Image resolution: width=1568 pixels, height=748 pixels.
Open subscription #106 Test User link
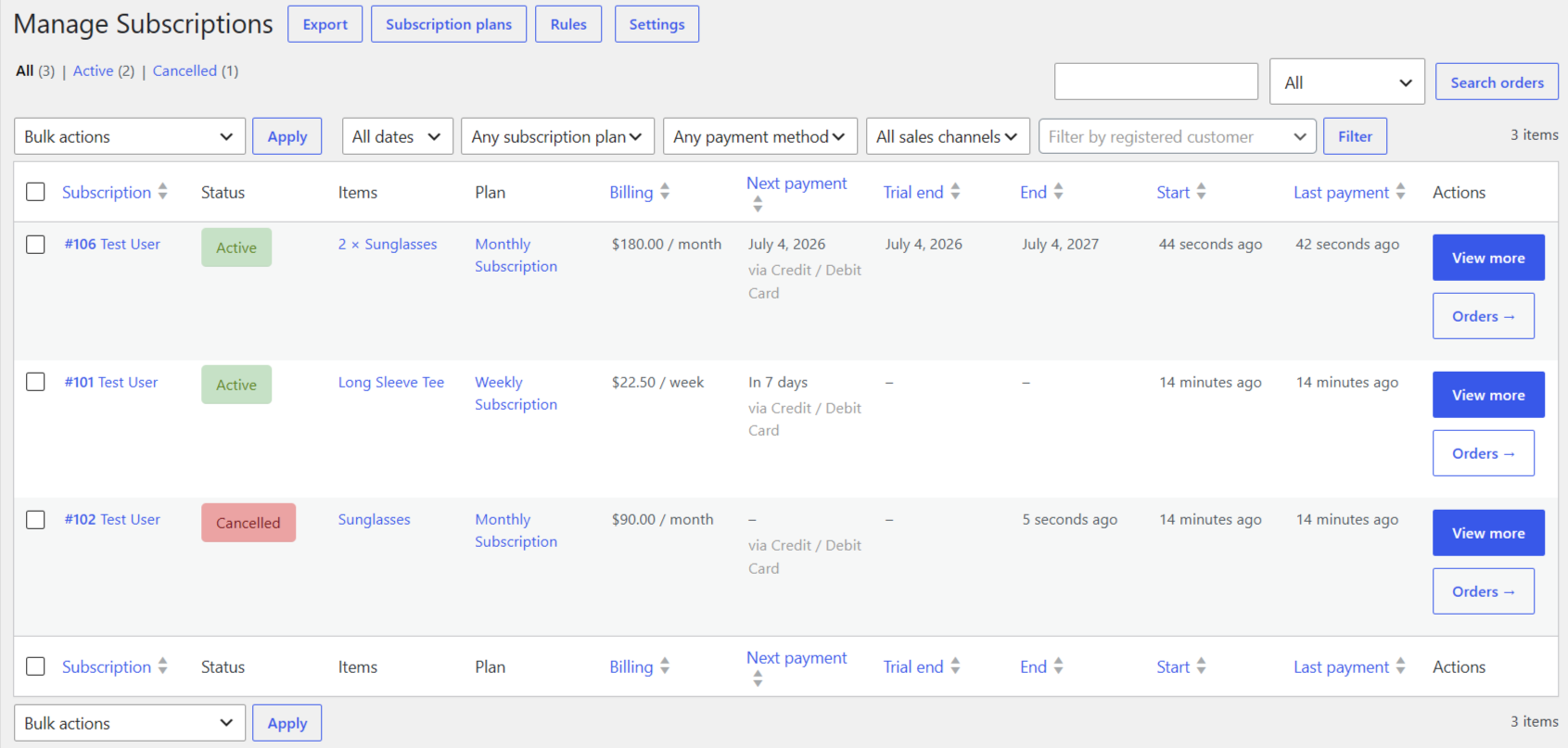click(112, 244)
